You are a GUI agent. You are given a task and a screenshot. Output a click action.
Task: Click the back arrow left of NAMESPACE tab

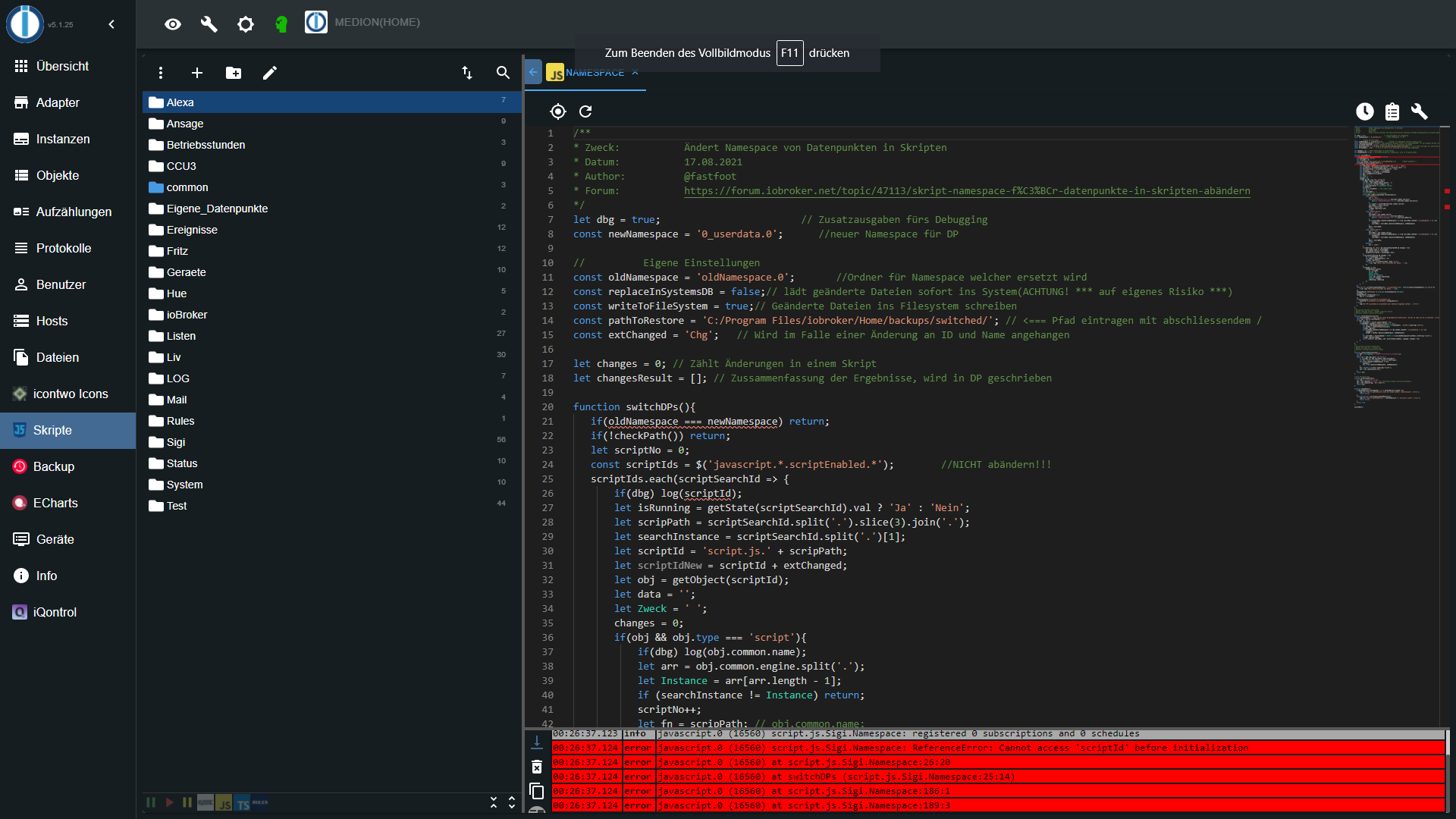click(533, 72)
